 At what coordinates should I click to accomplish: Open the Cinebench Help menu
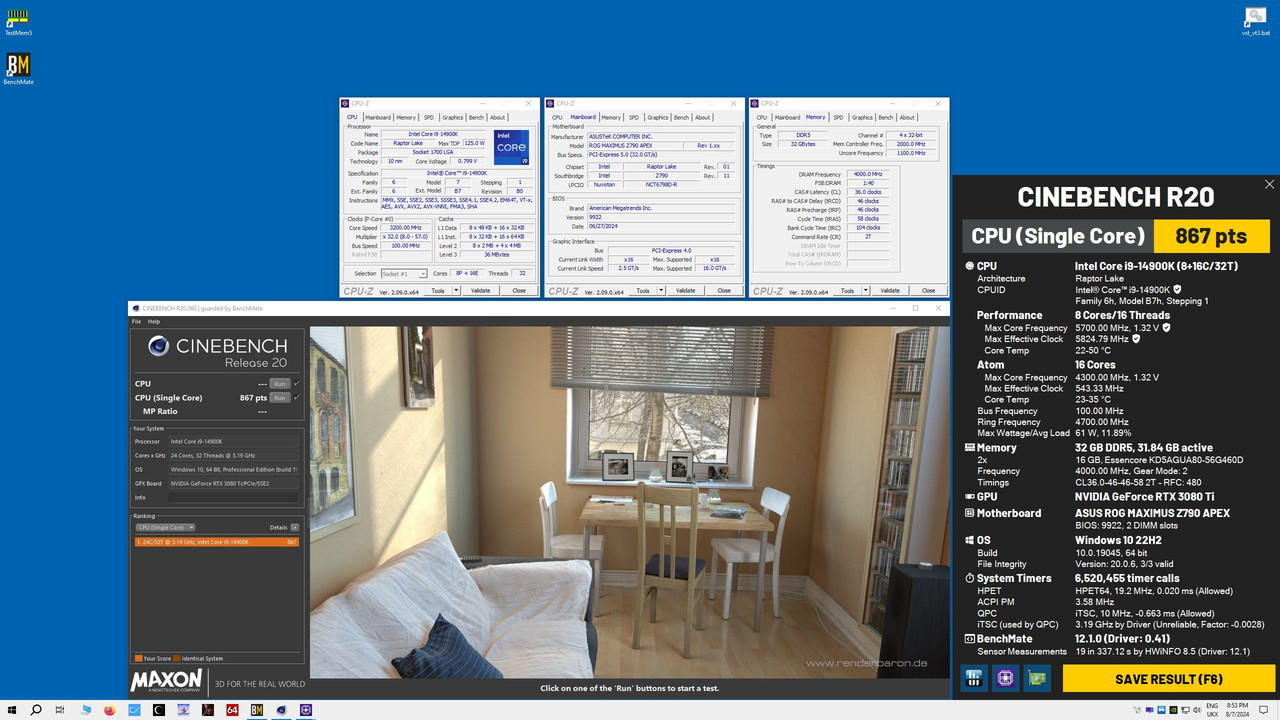pos(154,321)
